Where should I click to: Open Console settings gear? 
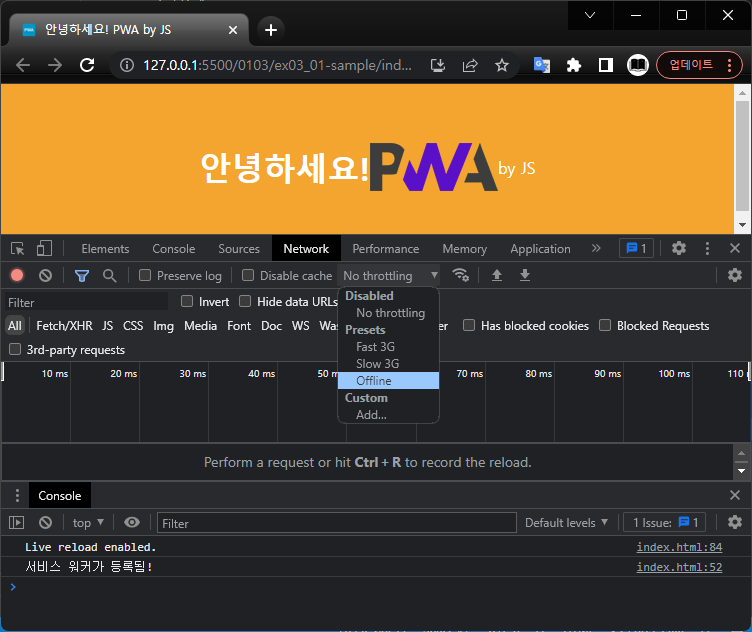(x=735, y=522)
